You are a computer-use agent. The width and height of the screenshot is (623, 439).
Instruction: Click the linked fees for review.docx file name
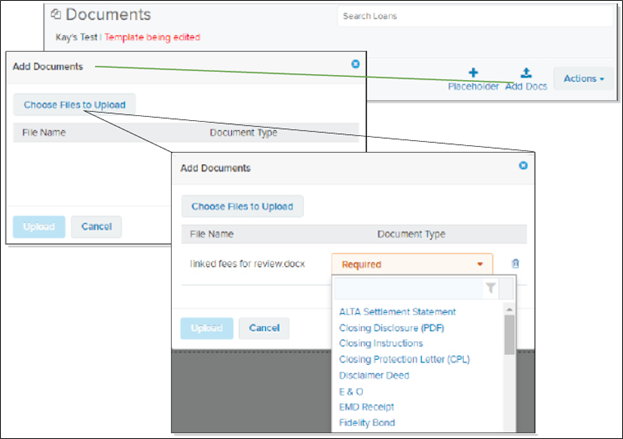pyautogui.click(x=247, y=264)
